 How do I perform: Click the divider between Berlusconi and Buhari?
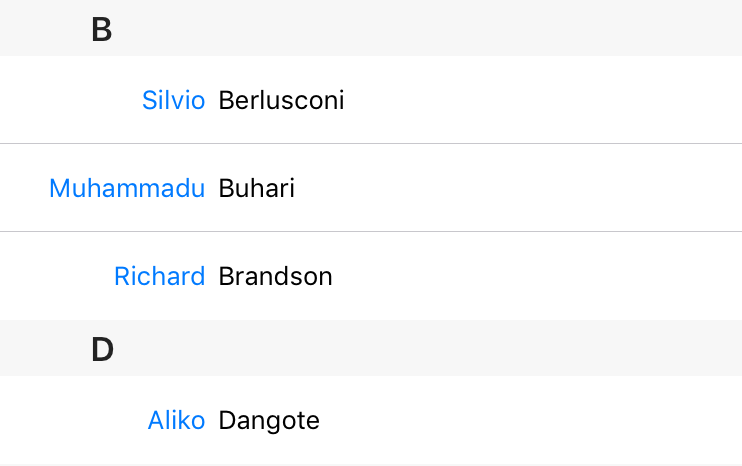pos(371,144)
